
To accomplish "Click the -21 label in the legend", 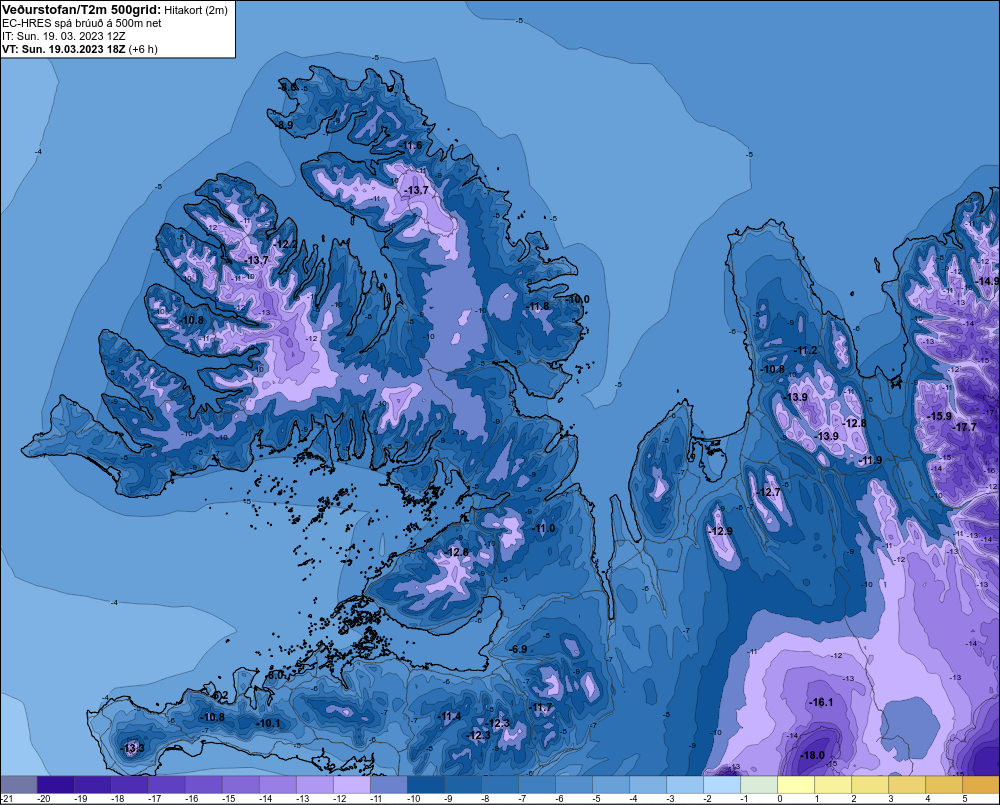I will (7, 799).
